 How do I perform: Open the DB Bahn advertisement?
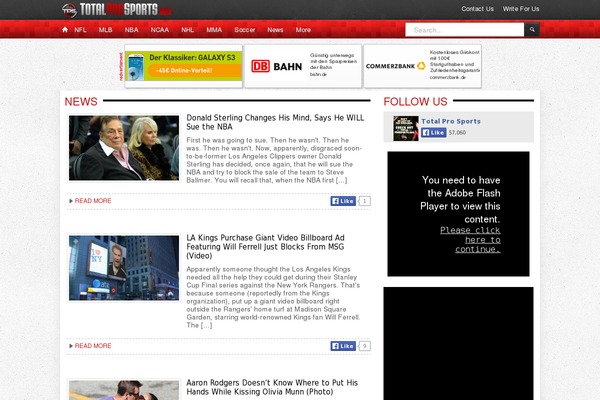[x=303, y=66]
